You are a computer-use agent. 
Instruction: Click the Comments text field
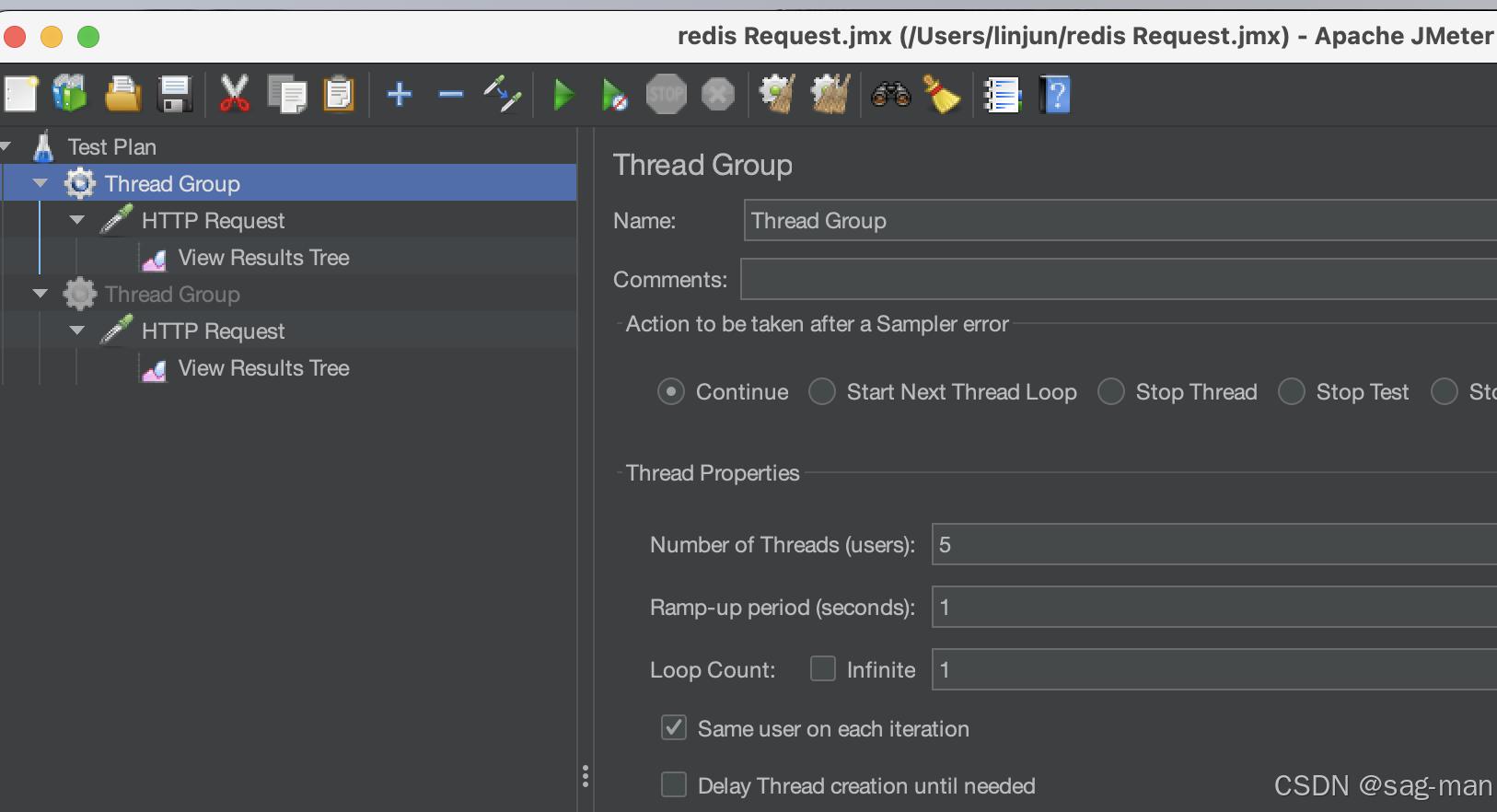point(1119,279)
